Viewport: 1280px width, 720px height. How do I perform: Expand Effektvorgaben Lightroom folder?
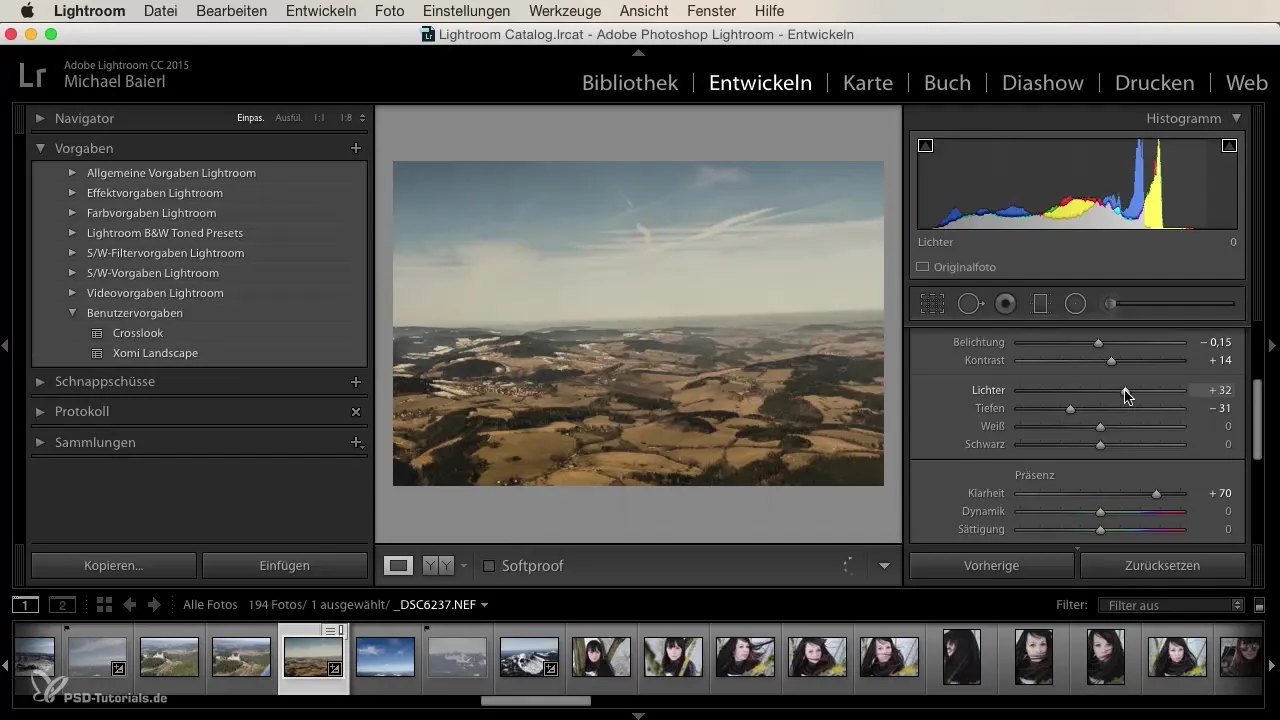pos(72,193)
